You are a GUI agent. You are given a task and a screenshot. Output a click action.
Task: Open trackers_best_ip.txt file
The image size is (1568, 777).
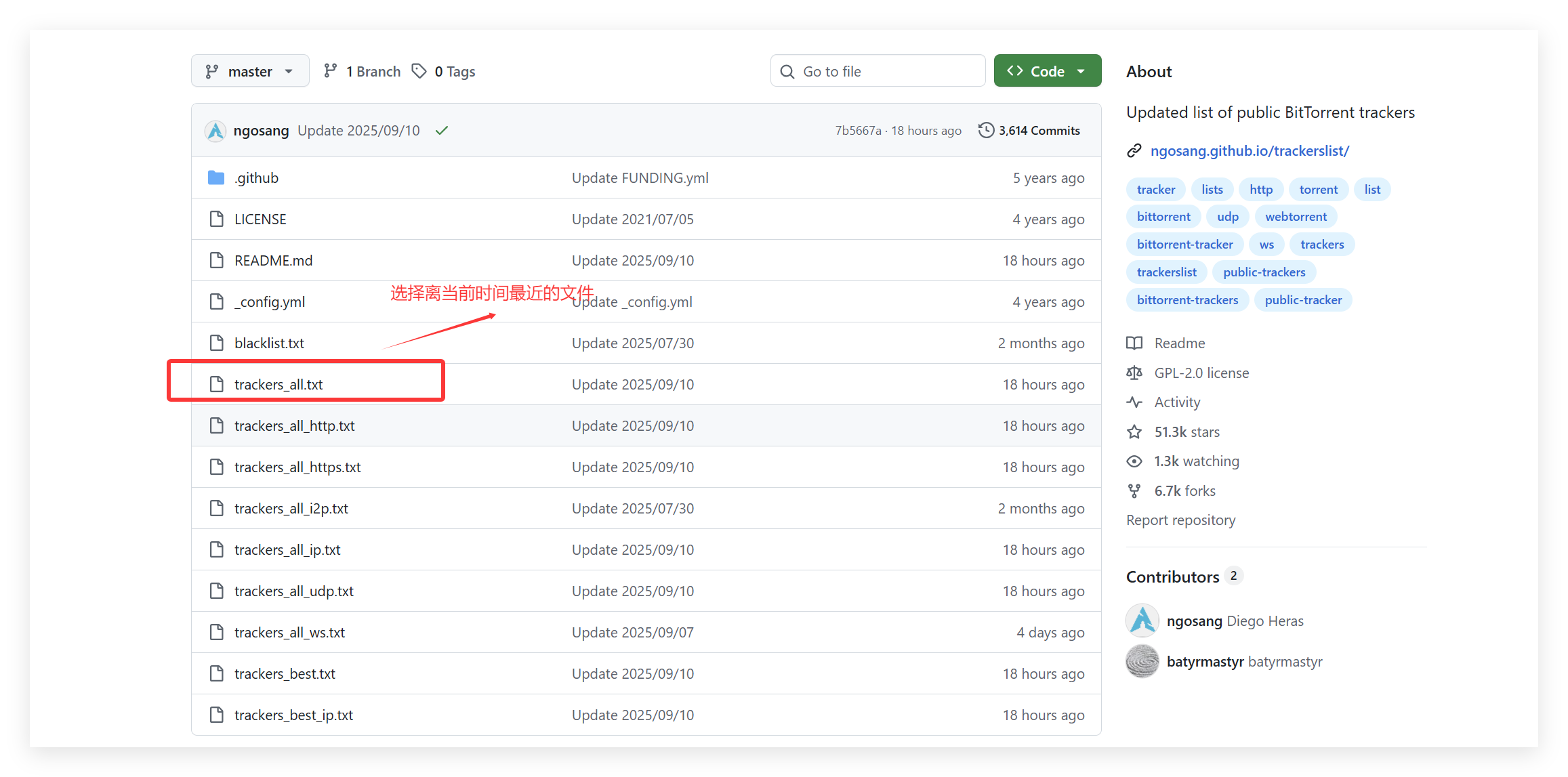pyautogui.click(x=293, y=715)
